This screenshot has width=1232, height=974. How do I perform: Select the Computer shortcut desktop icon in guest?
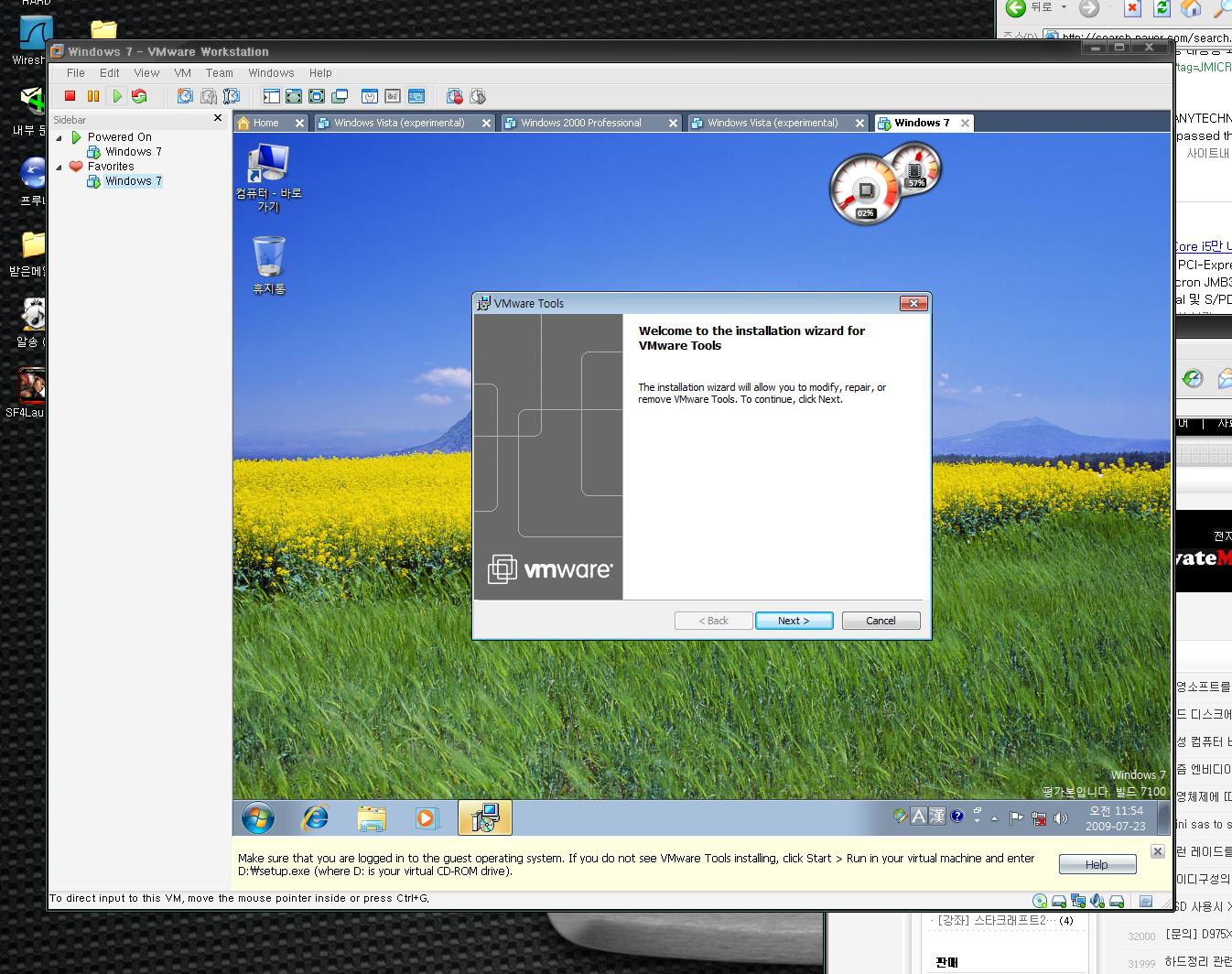pos(268,179)
